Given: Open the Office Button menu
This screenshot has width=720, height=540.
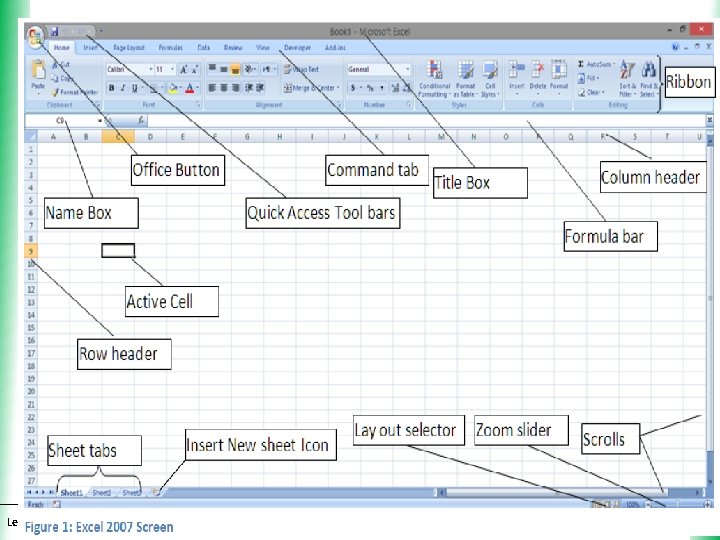Looking at the screenshot, I should click(x=35, y=36).
